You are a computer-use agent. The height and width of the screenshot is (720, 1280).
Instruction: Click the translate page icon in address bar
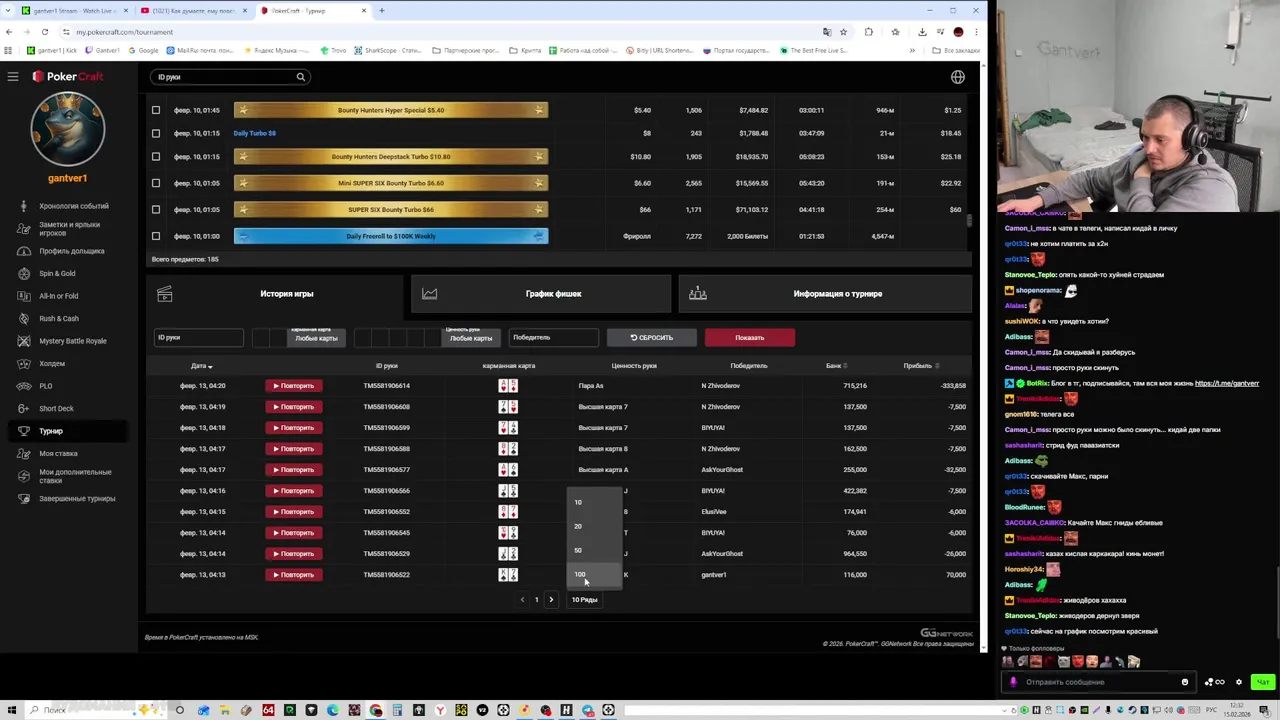pos(826,32)
